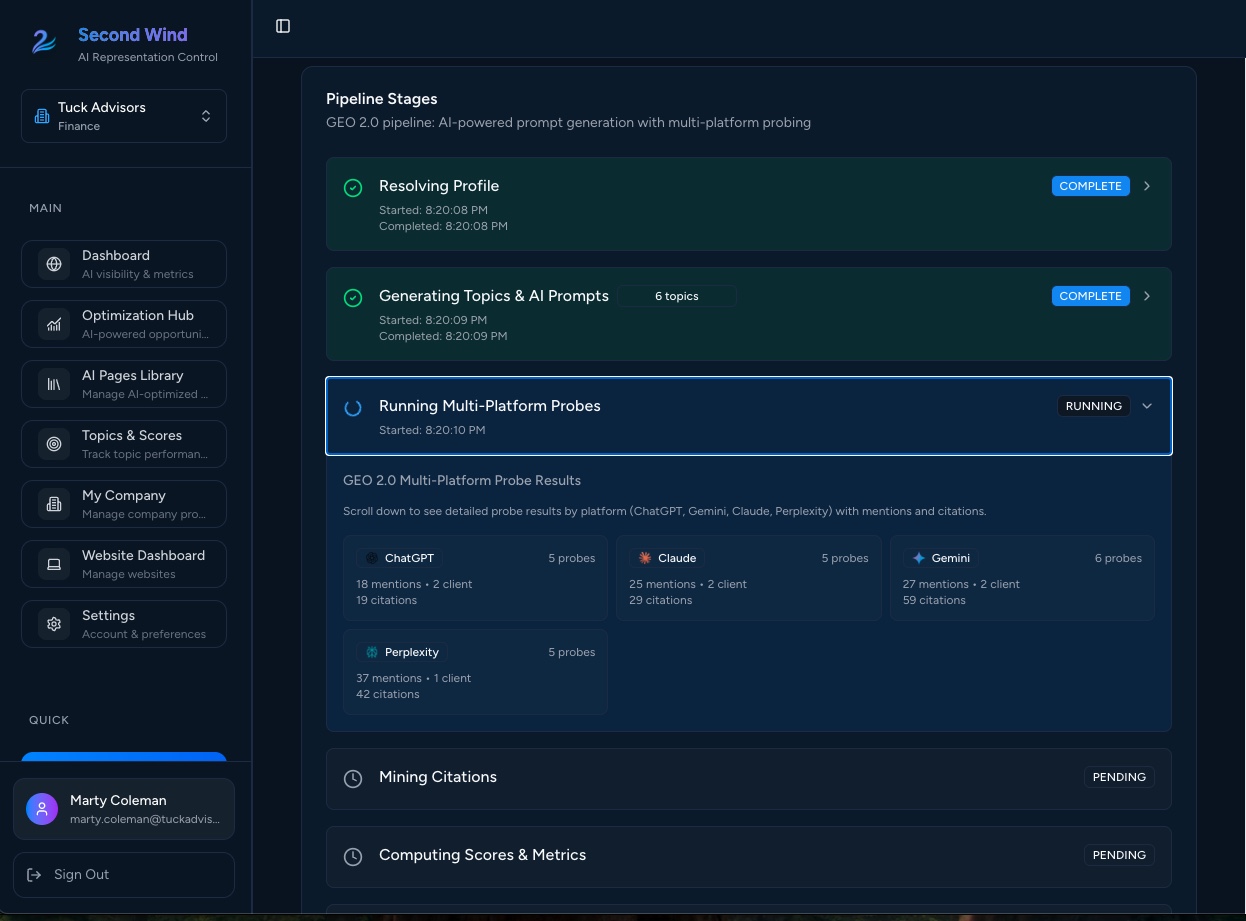Viewport: 1246px width, 921px height.
Task: Click the Sign Out button
Action: point(124,875)
